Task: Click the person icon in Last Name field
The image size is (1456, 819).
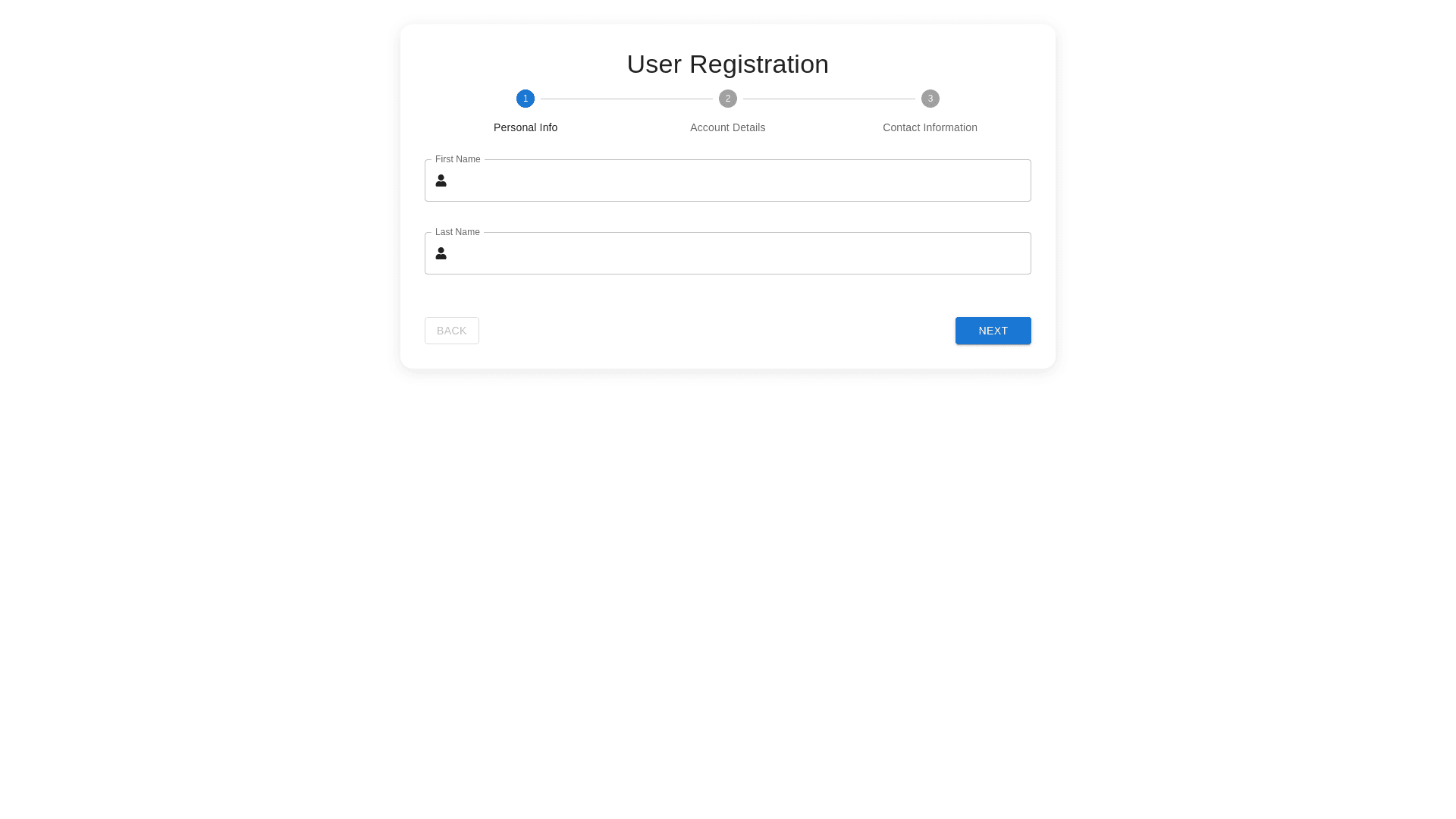Action: click(x=441, y=253)
